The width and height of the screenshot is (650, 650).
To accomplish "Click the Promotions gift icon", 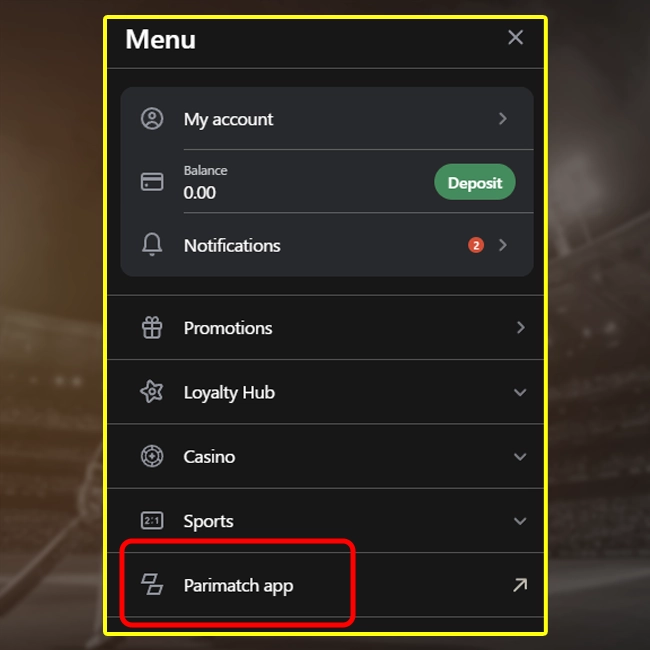I will (152, 328).
